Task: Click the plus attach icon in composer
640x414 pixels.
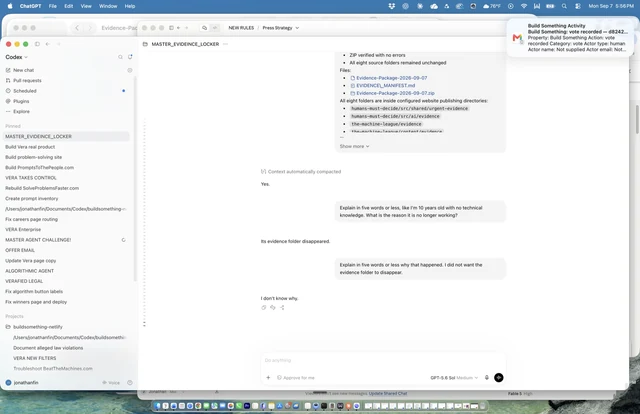Action: 268,378
